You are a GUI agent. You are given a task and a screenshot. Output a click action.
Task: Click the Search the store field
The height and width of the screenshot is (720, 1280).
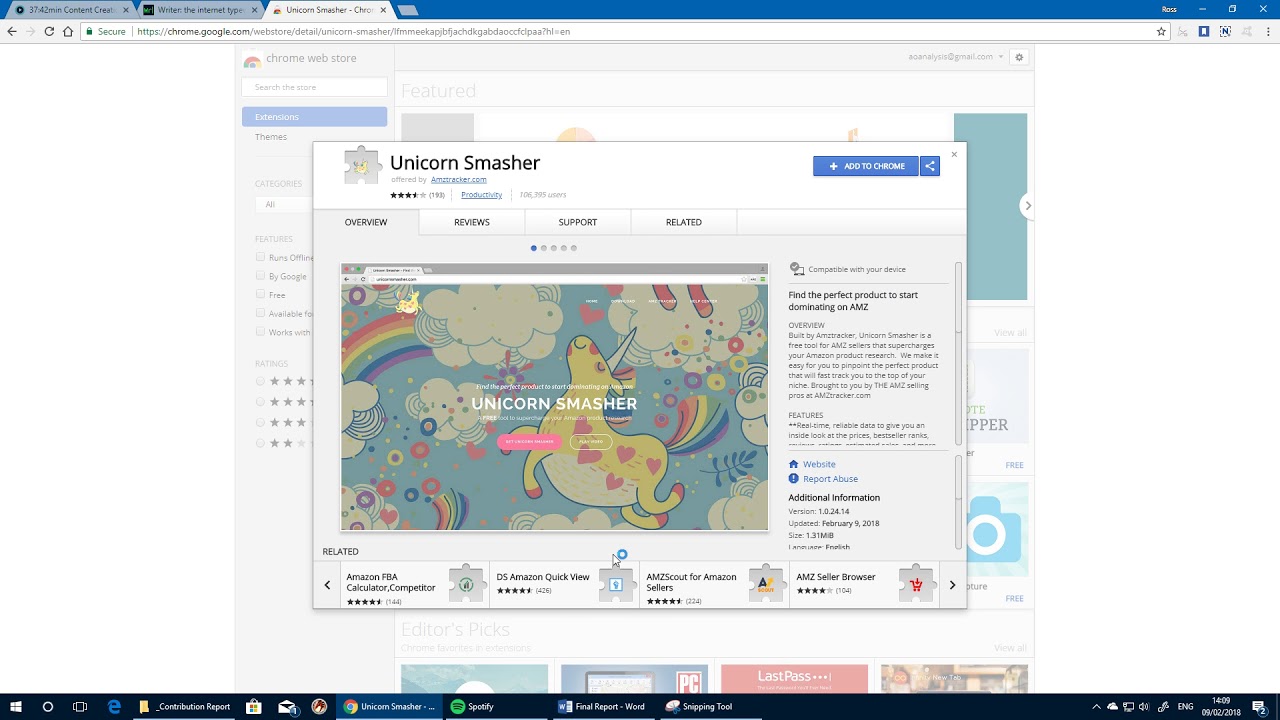point(314,87)
